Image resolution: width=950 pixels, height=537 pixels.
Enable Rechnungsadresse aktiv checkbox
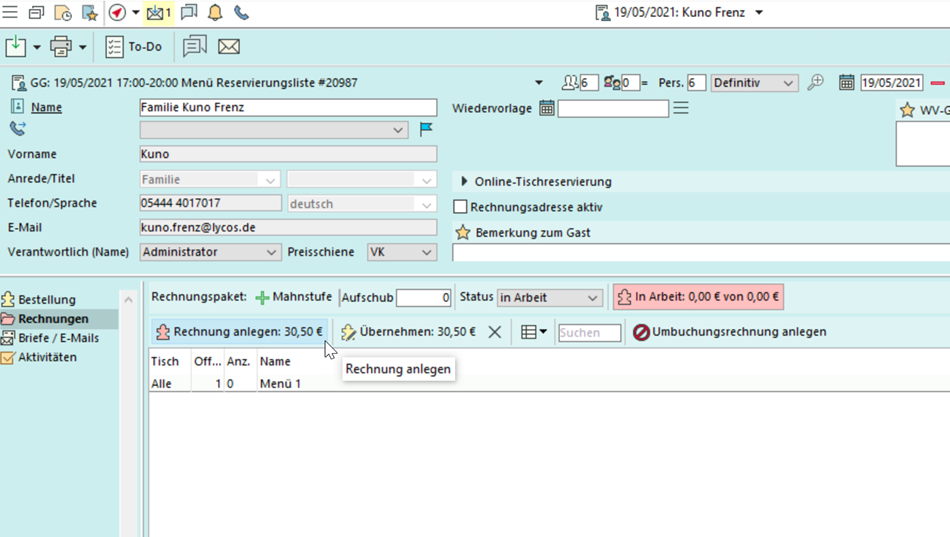click(x=461, y=207)
